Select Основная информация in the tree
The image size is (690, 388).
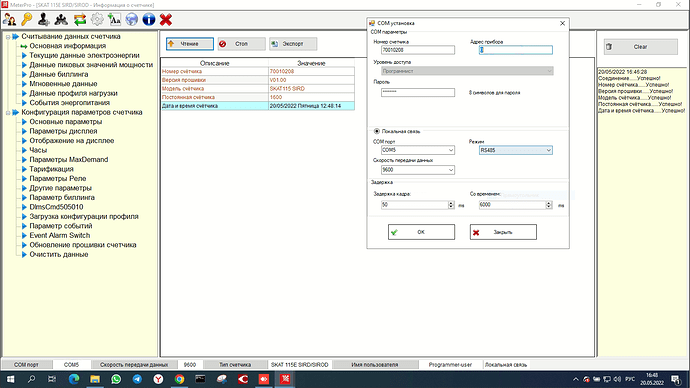[67, 46]
